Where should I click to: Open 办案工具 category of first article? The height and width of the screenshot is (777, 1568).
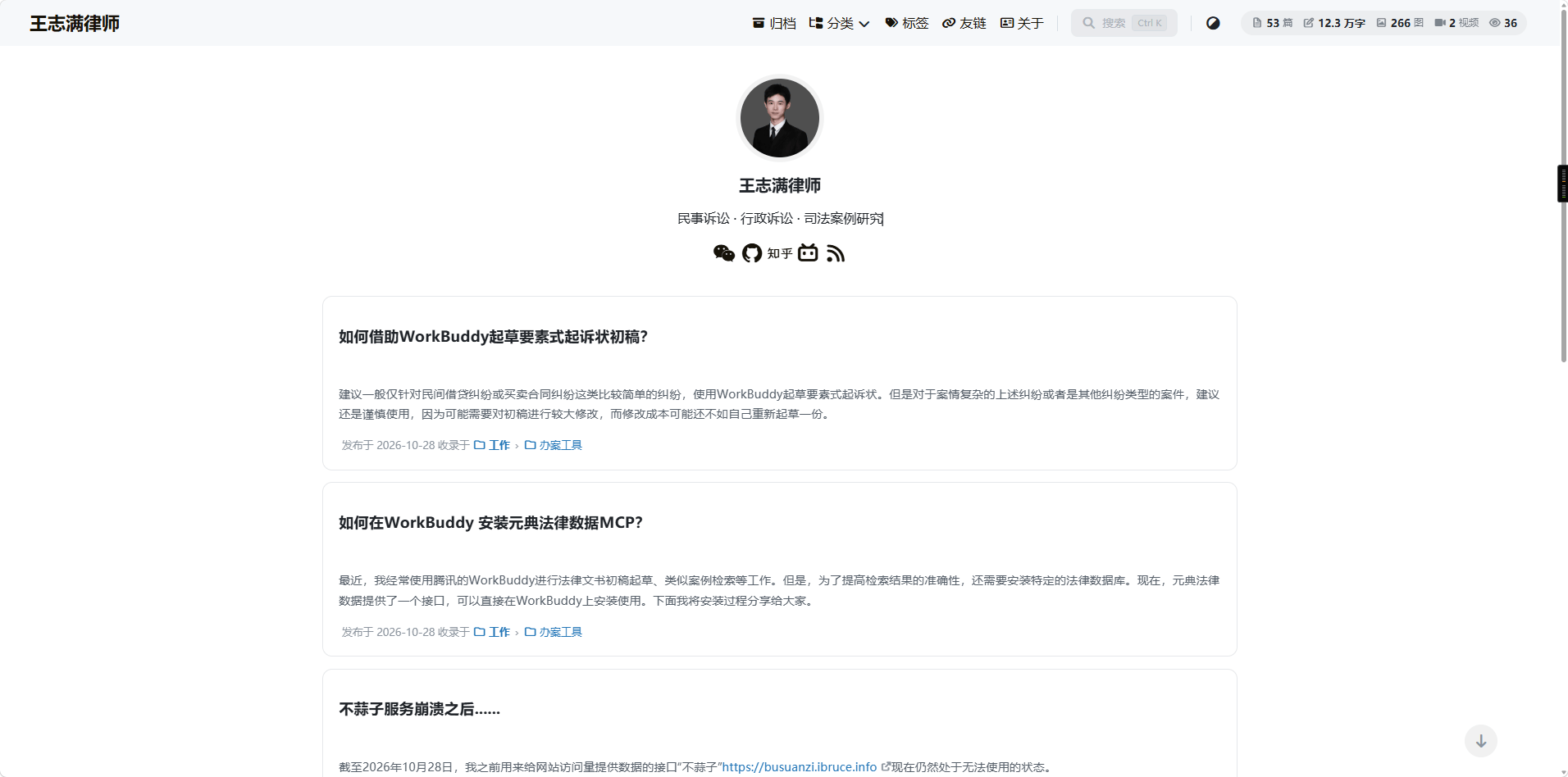(554, 445)
